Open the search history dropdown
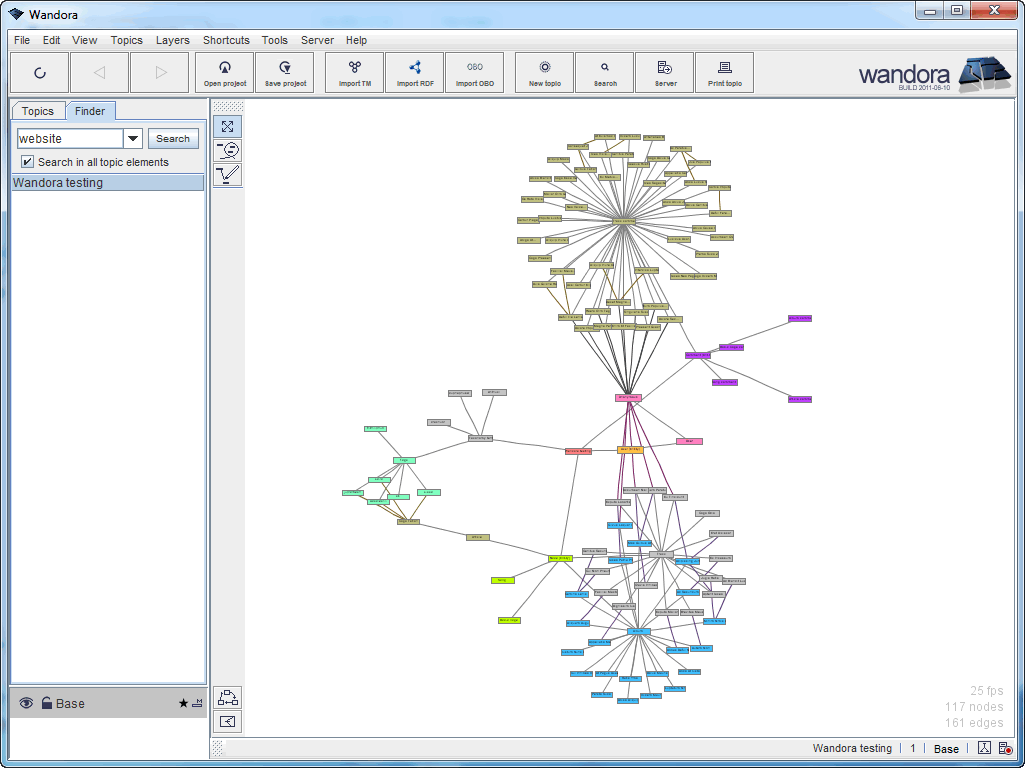 coord(133,138)
